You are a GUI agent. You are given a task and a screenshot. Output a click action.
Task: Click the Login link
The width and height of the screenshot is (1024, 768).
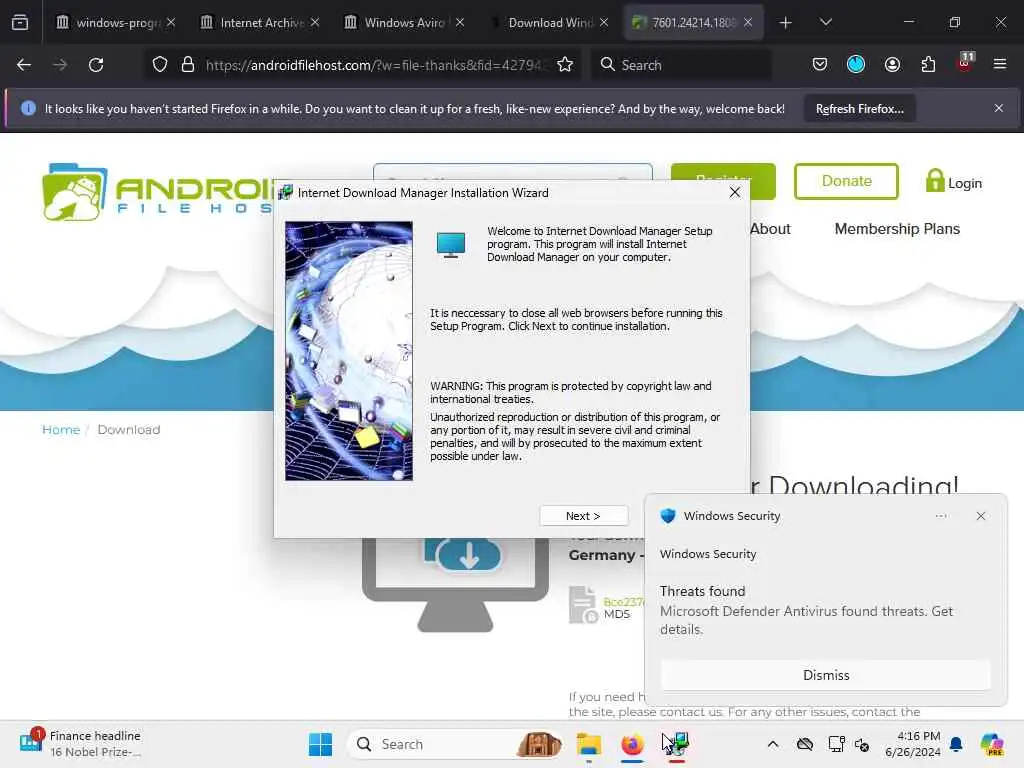coord(954,182)
